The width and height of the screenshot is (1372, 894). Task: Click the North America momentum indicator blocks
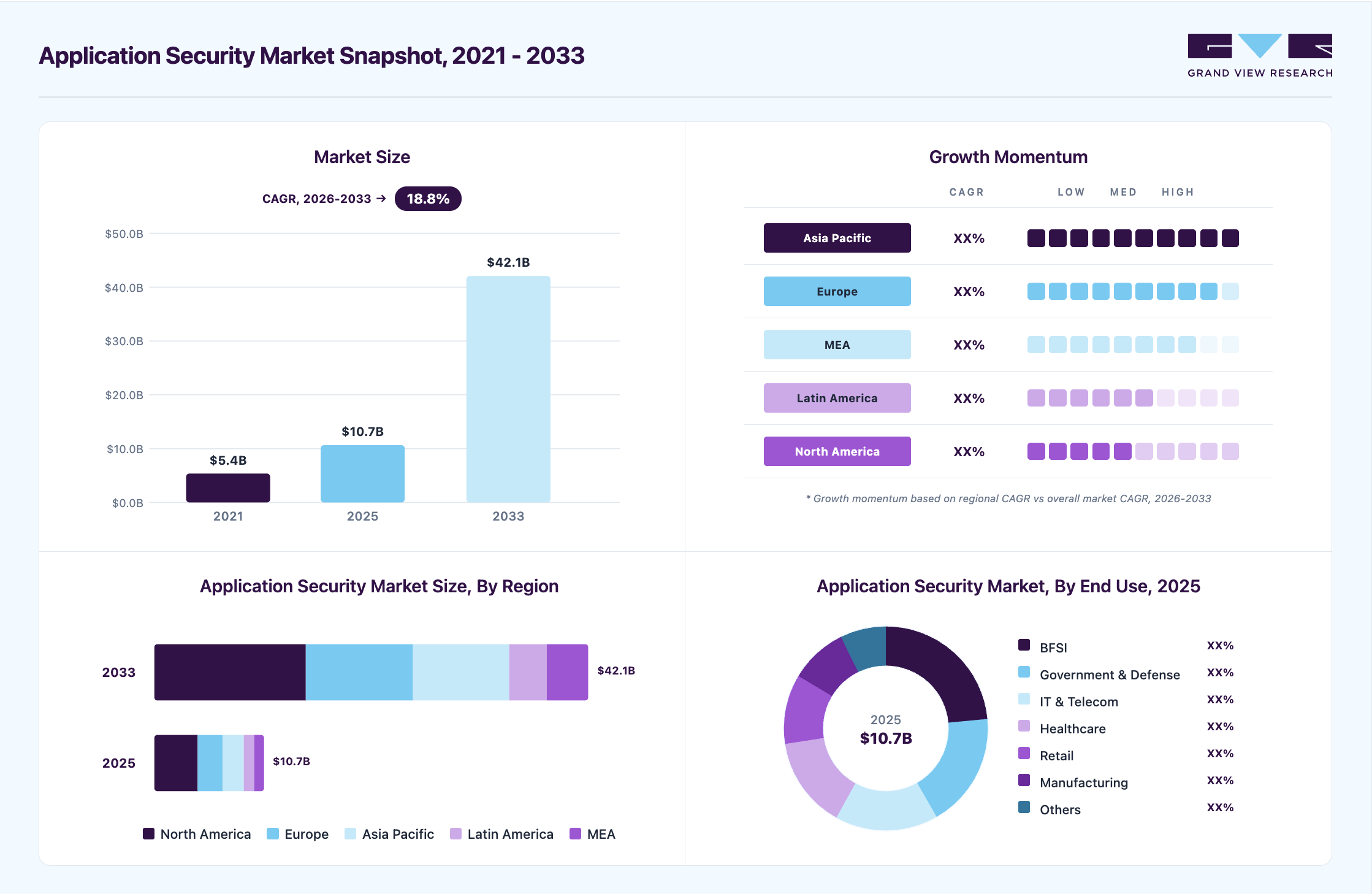(x=1133, y=451)
